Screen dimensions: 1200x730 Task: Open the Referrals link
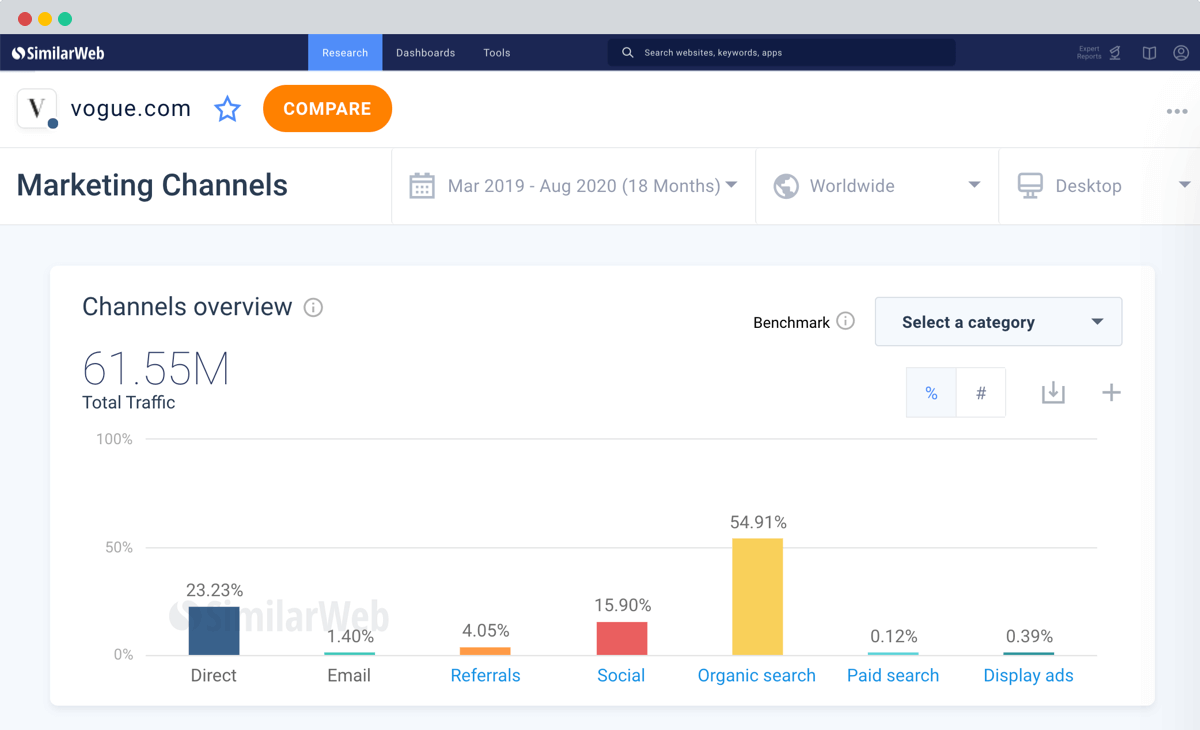485,676
